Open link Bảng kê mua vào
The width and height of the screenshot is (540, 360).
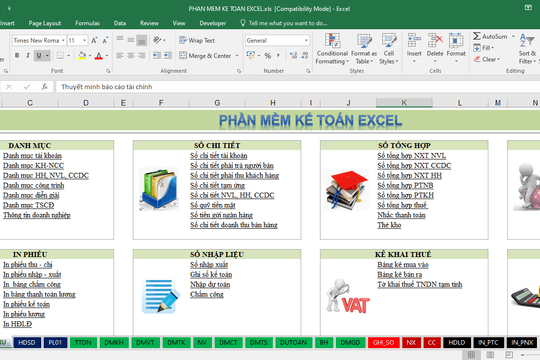pos(403,265)
